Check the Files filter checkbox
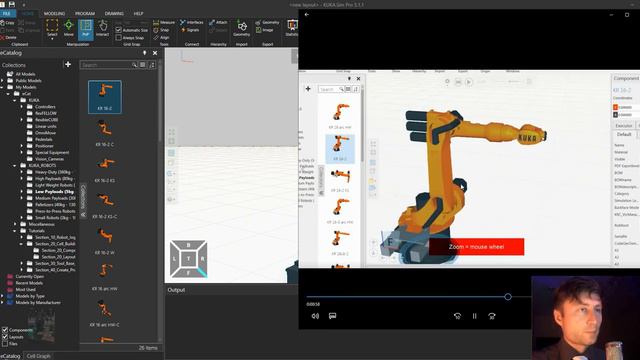640x360 pixels. click(5, 344)
